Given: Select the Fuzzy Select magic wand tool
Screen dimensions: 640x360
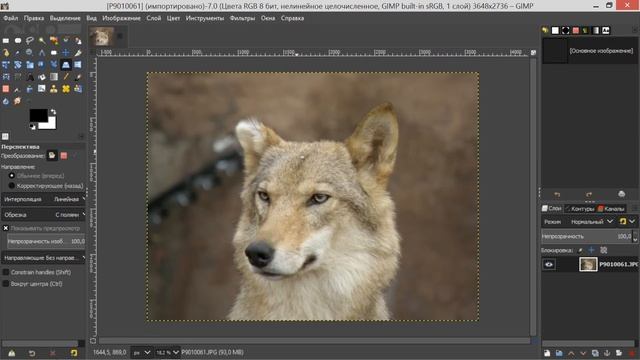Looking at the screenshot, I should (42, 40).
